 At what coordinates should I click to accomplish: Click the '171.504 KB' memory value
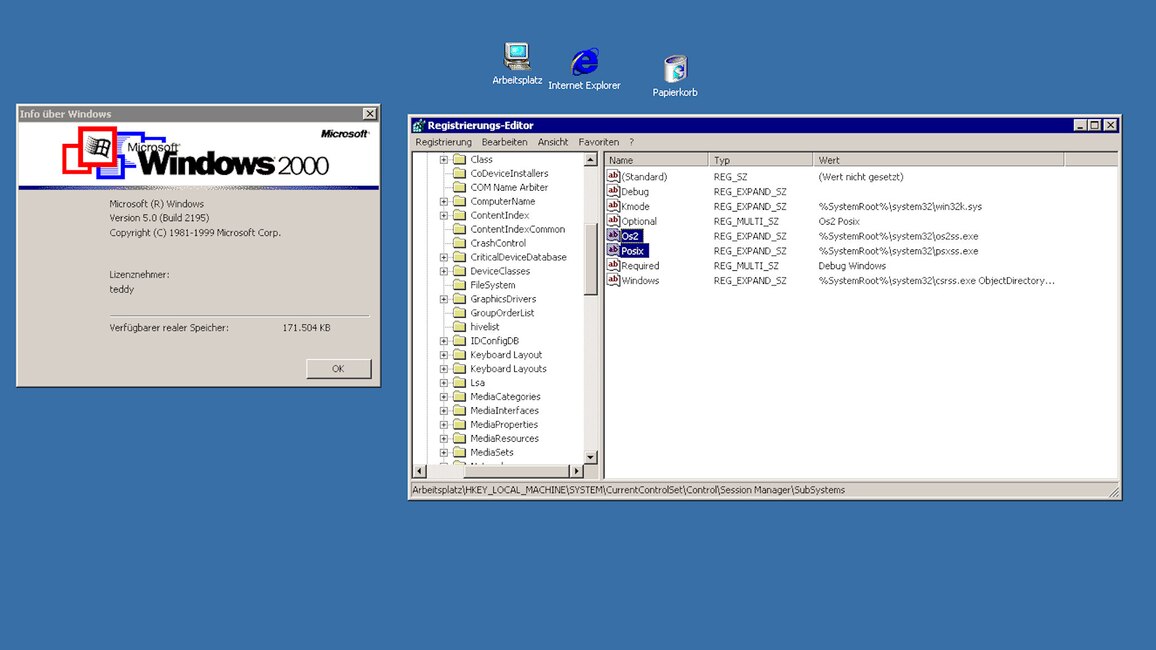tap(307, 328)
